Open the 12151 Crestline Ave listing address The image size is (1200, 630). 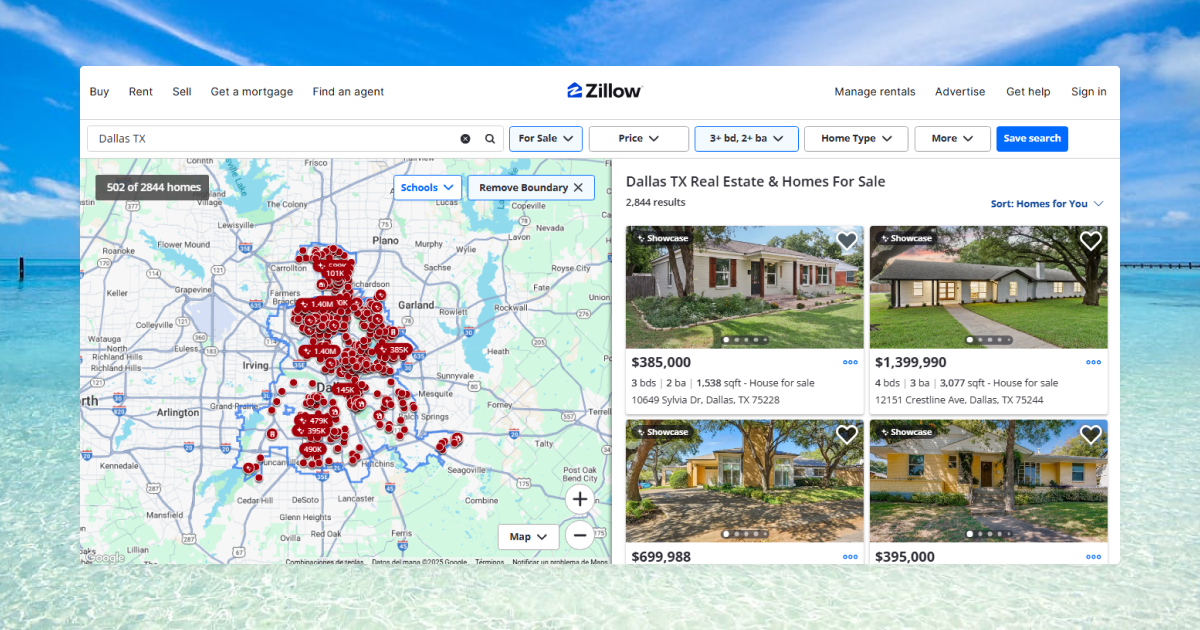959,400
